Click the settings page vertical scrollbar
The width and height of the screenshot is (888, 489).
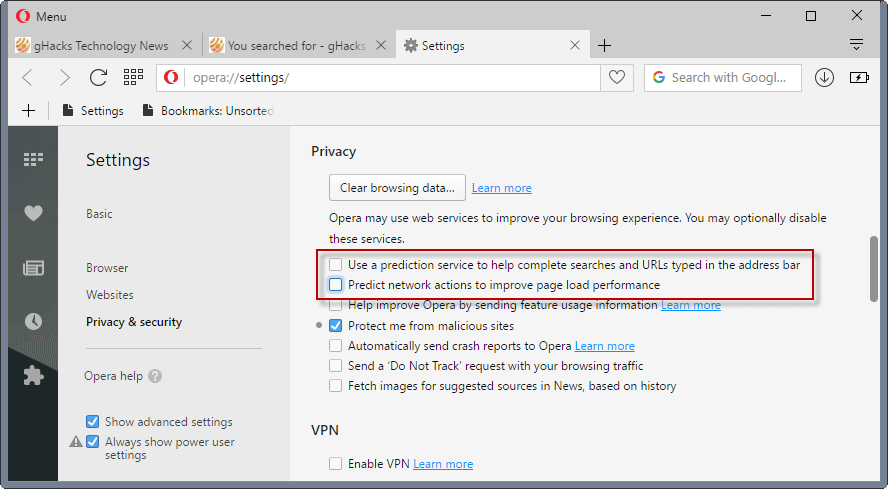874,269
